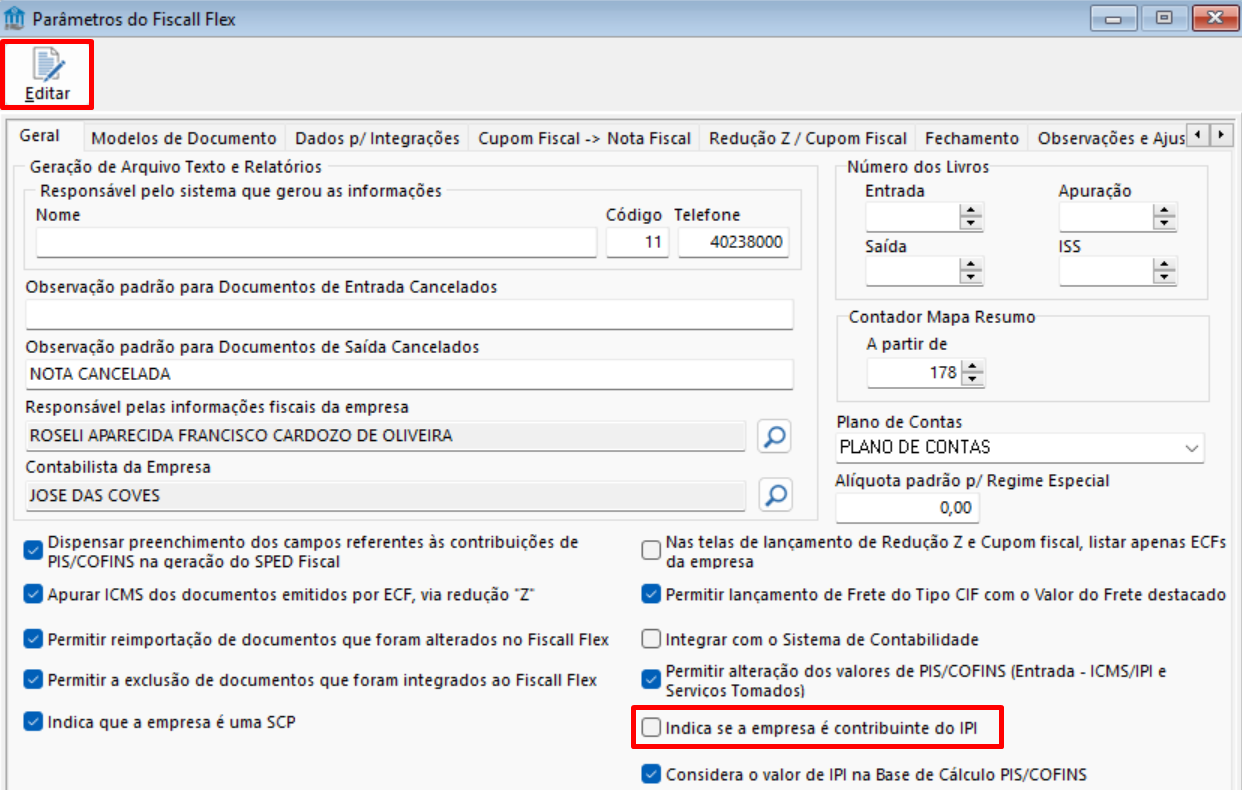Click the Entrada number field
1242x790 pixels.
tap(912, 217)
